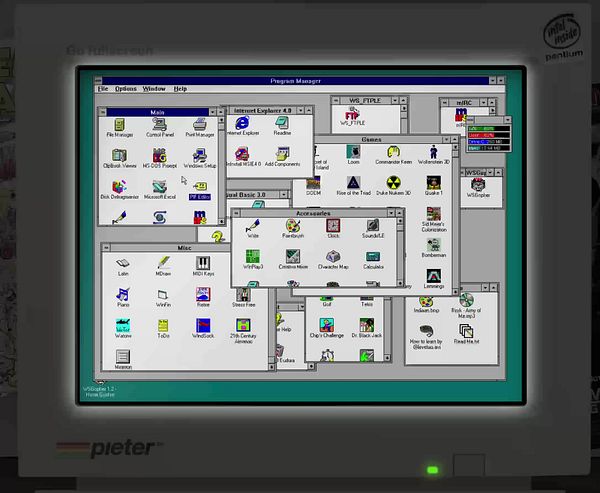
Task: Open the Window menu
Action: tap(154, 89)
